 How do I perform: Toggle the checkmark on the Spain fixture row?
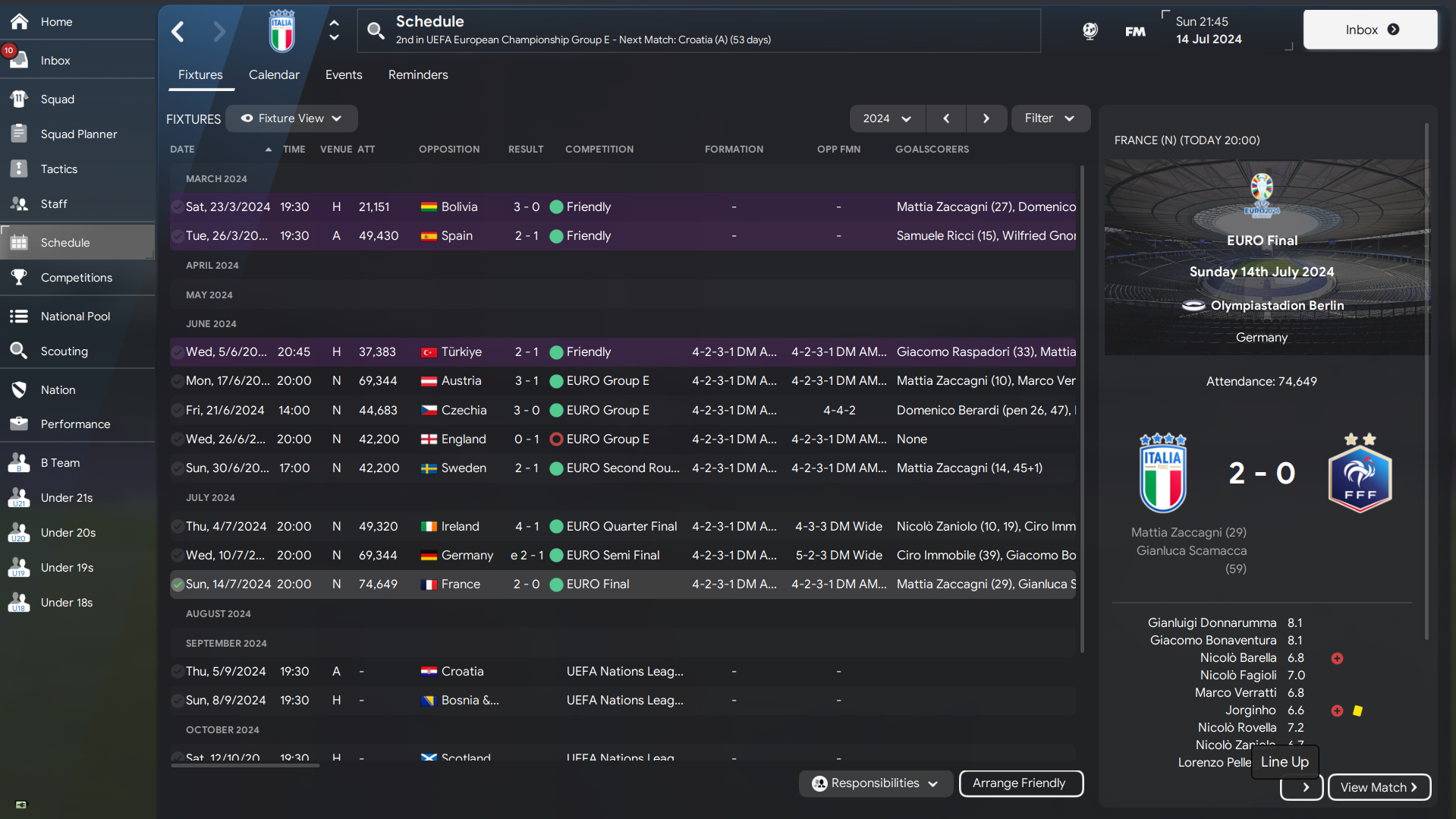[x=178, y=235]
